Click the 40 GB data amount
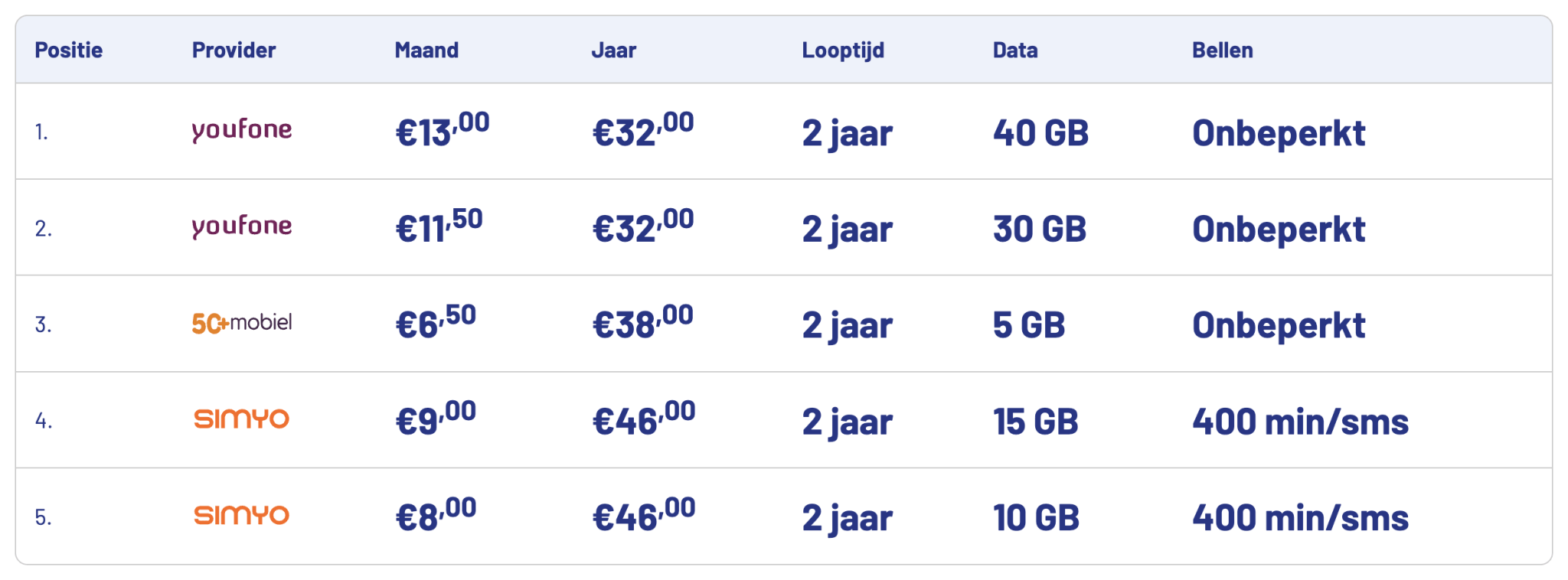Viewport: 1568px width, 580px height. 1040,133
